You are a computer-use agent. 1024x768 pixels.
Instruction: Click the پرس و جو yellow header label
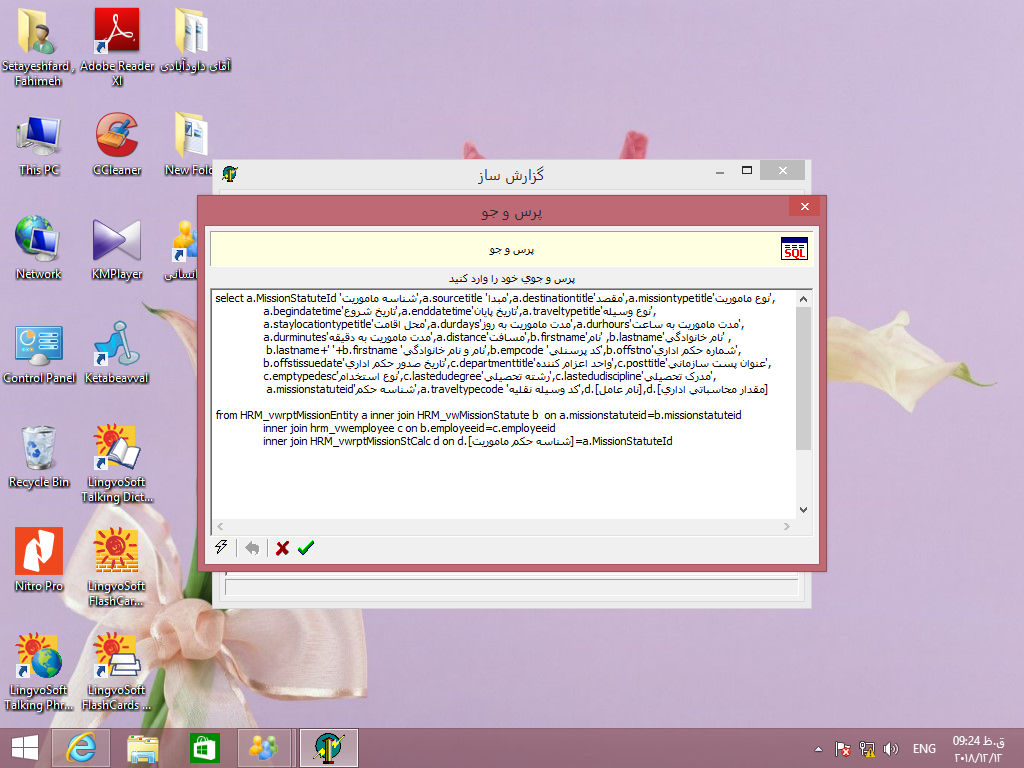[511, 250]
